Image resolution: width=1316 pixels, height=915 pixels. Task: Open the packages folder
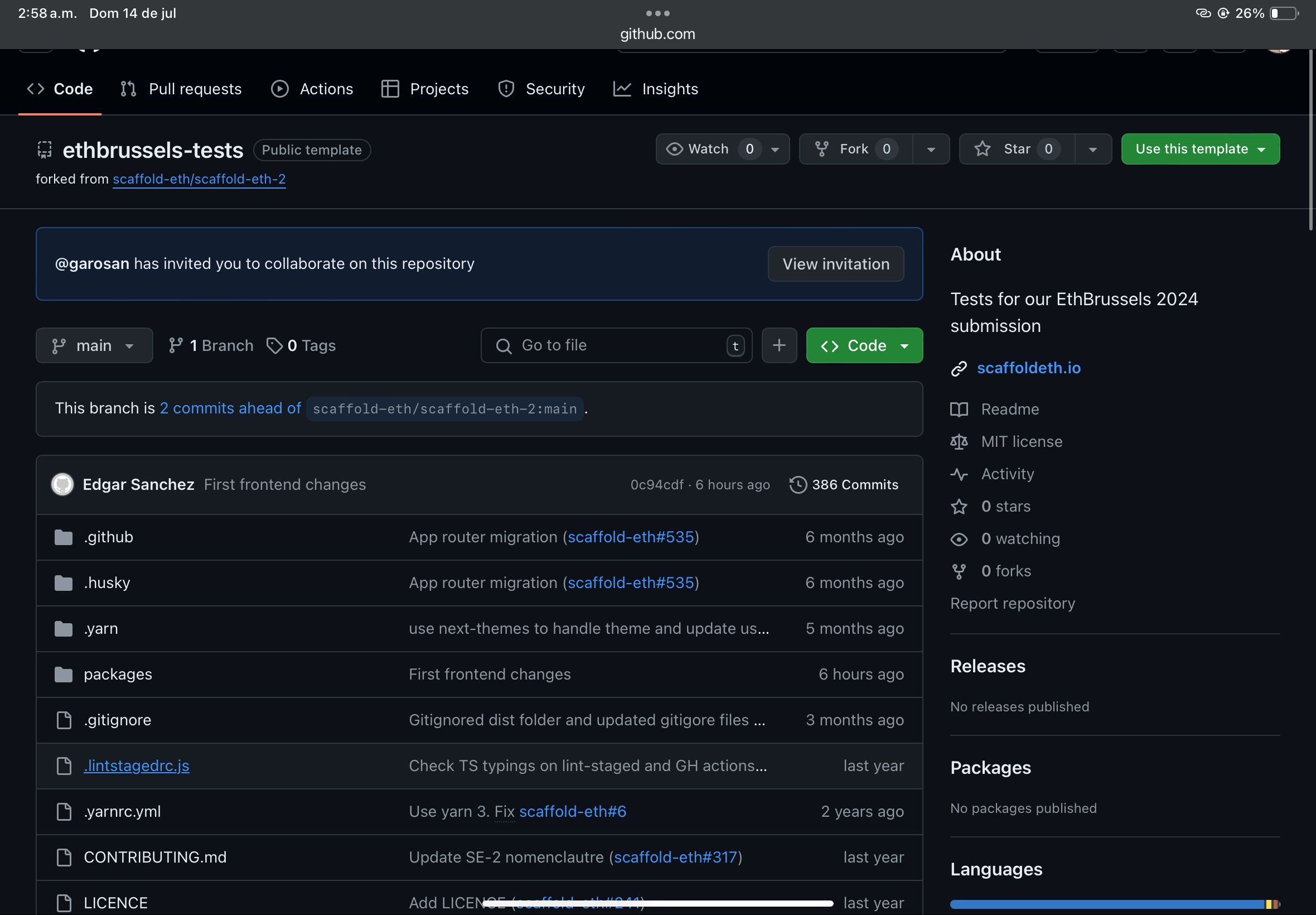(118, 674)
